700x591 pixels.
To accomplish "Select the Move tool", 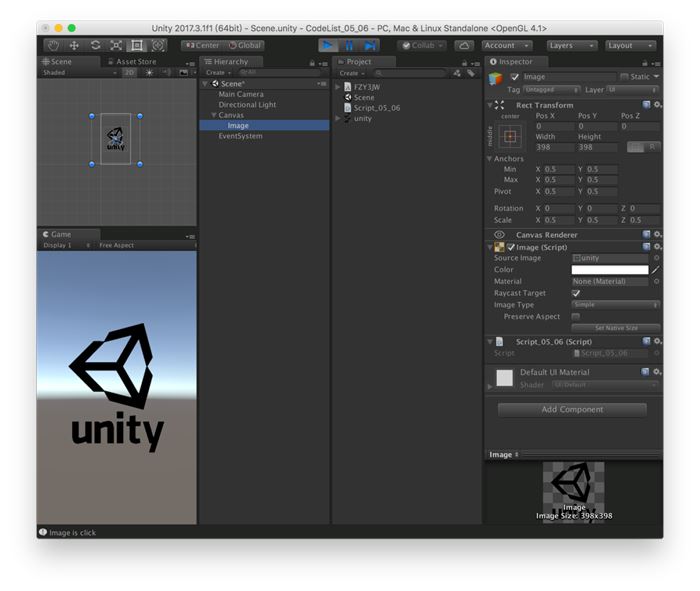I will pyautogui.click(x=74, y=45).
